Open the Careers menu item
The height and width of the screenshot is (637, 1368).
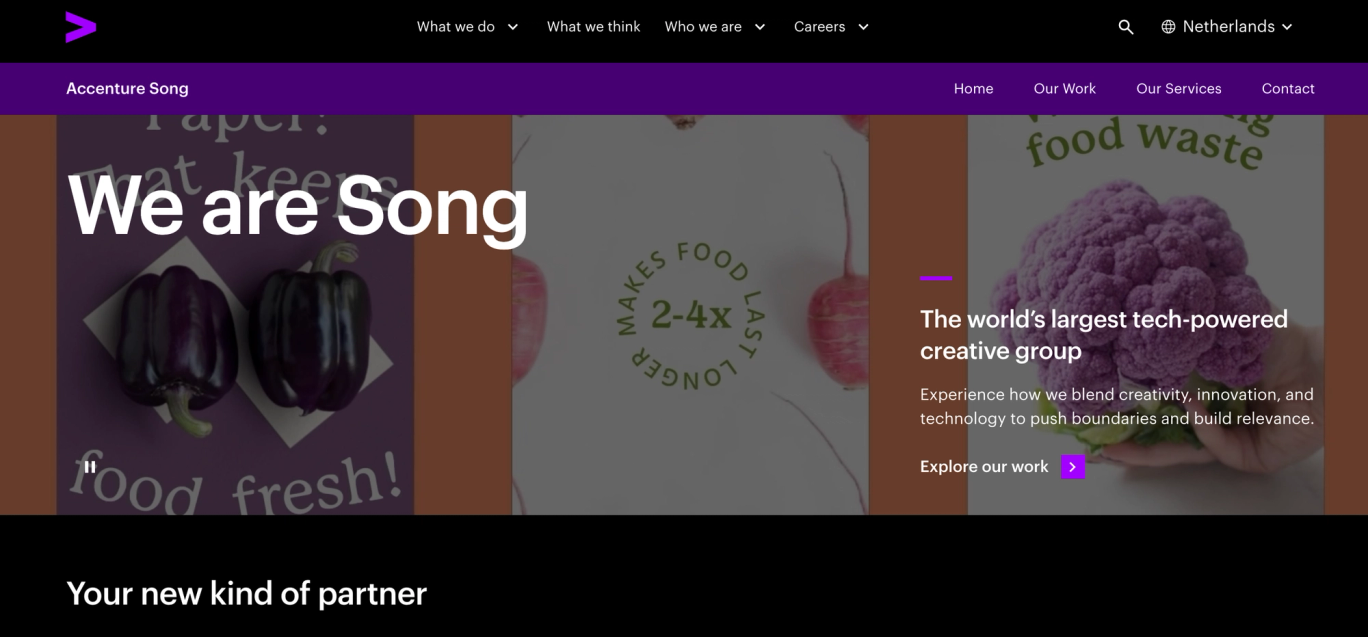(820, 27)
